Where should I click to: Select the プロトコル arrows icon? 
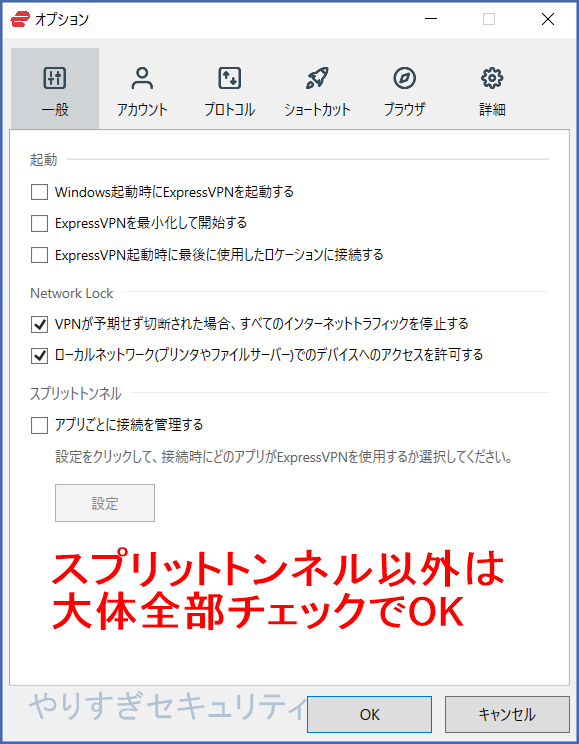click(x=229, y=78)
